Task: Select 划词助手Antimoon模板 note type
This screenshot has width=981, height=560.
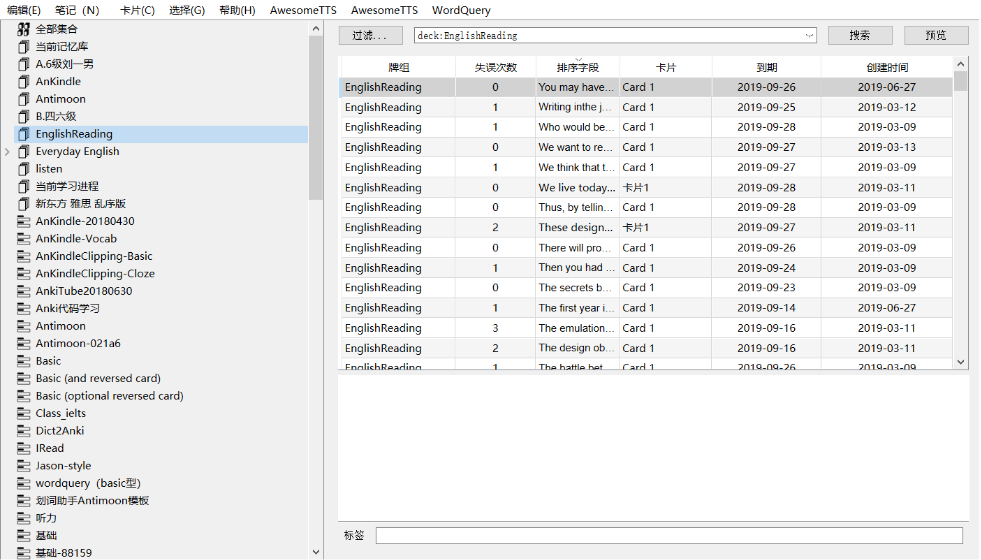Action: 92,501
